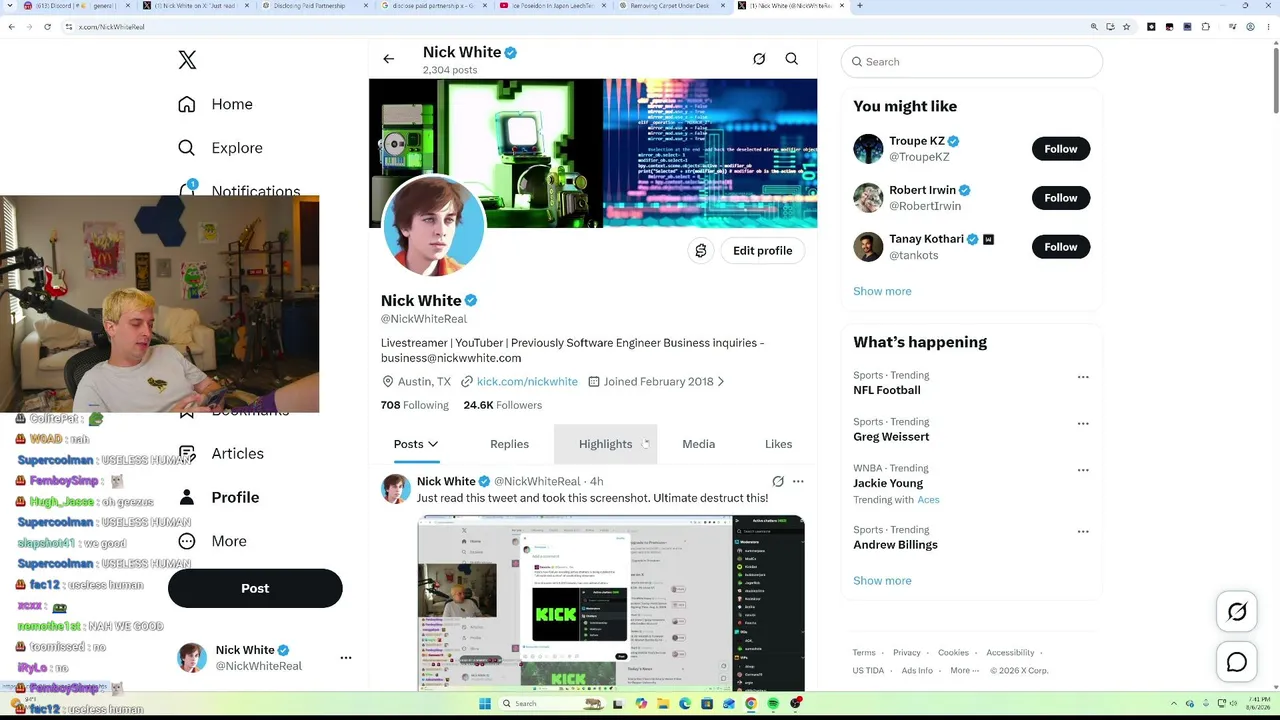This screenshot has width=1280, height=720.
Task: Follow Troupe KZ
Action: point(1061,149)
